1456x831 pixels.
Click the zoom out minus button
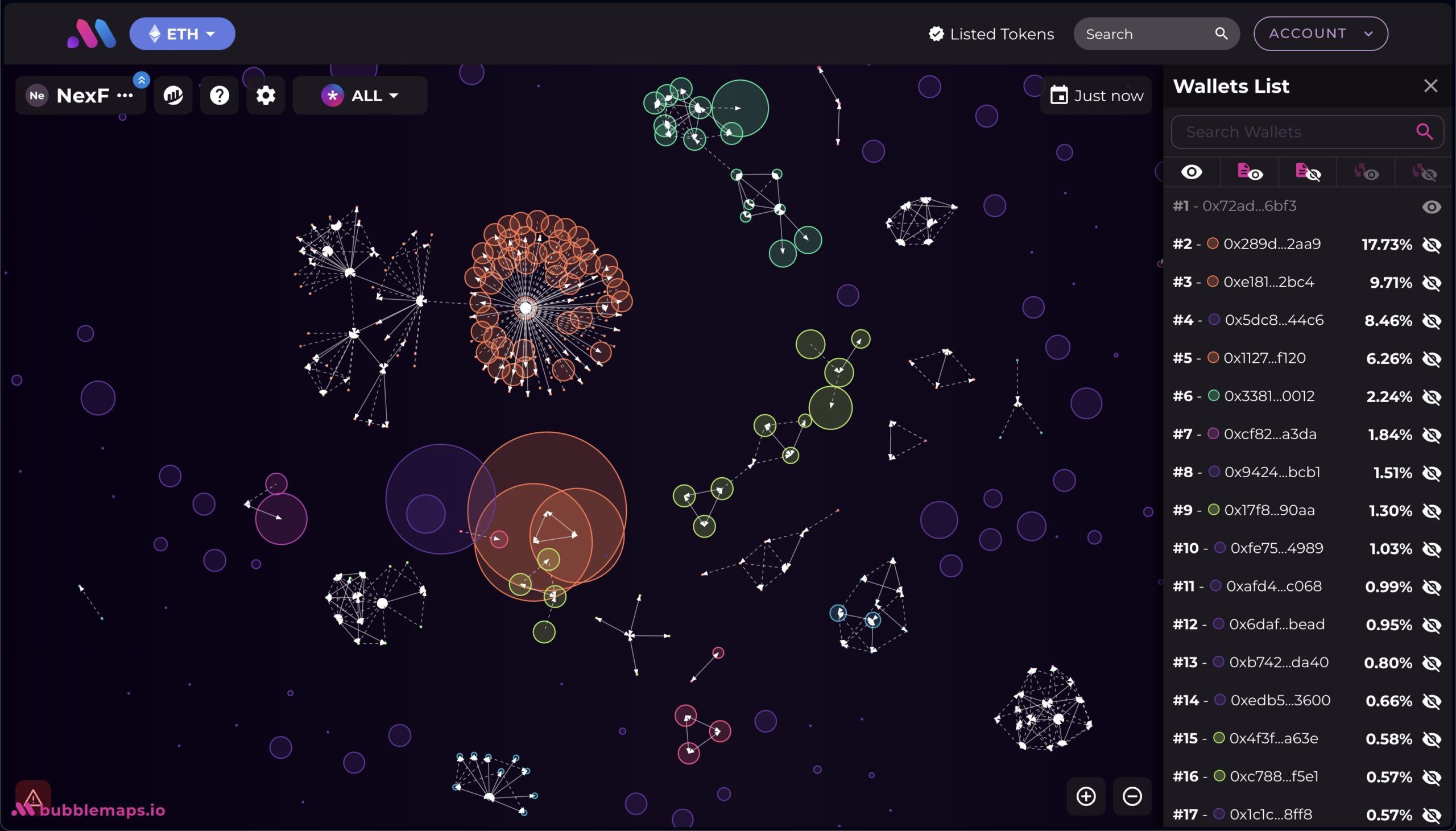(x=1132, y=796)
